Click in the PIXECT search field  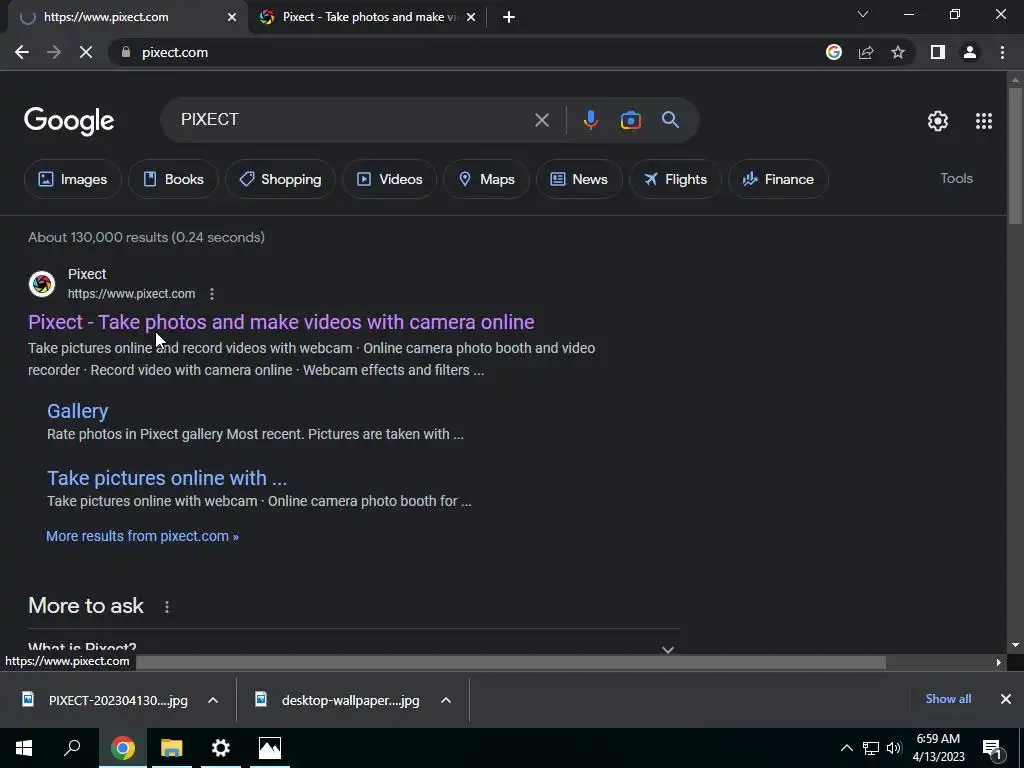pos(353,120)
